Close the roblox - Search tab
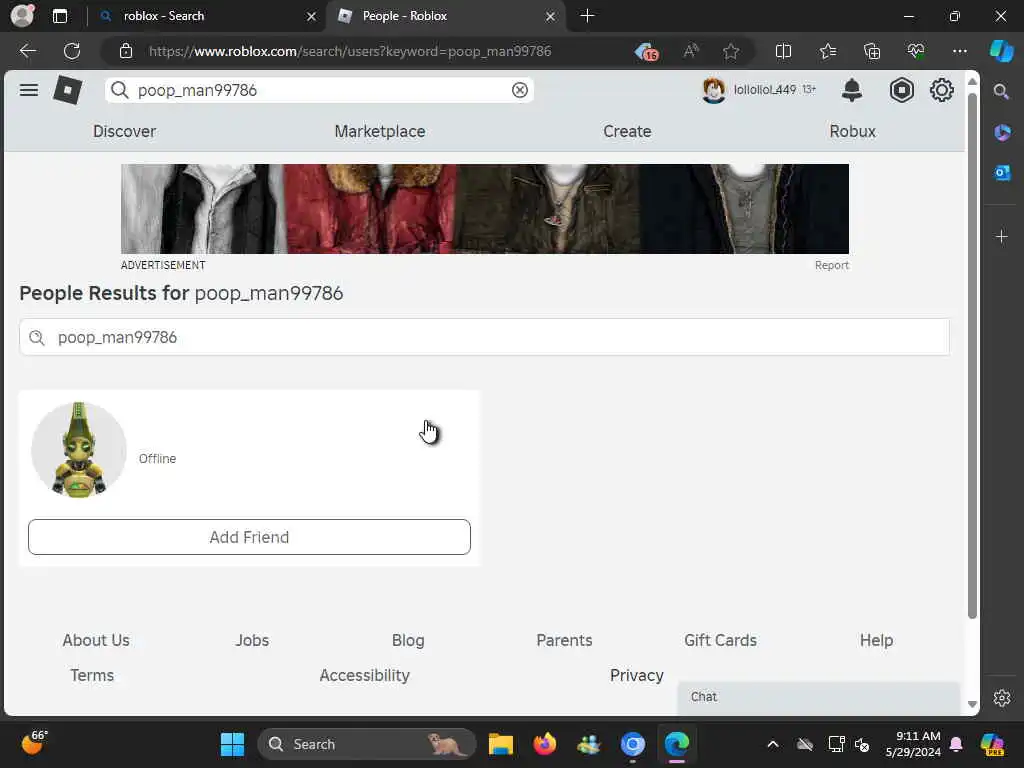This screenshot has width=1024, height=768. pos(312,16)
